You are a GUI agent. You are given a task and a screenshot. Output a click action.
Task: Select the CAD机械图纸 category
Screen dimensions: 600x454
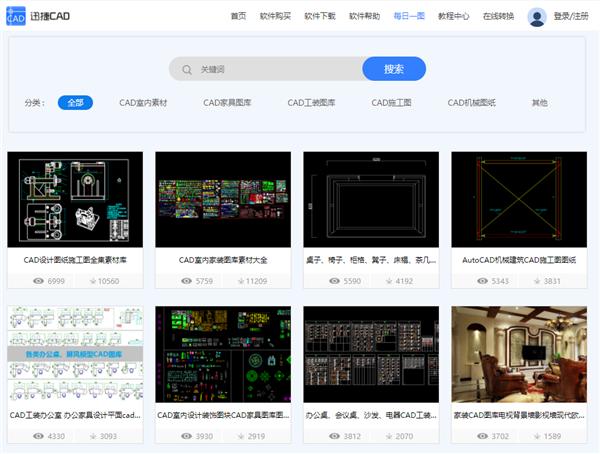pyautogui.click(x=471, y=103)
